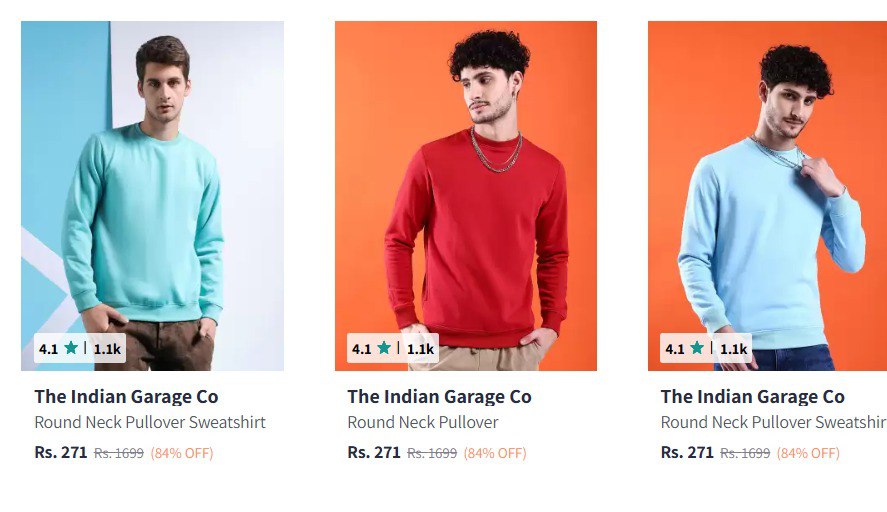887x512 pixels.
Task: Open the first The Indian Garage Co brand link
Action: click(x=126, y=397)
